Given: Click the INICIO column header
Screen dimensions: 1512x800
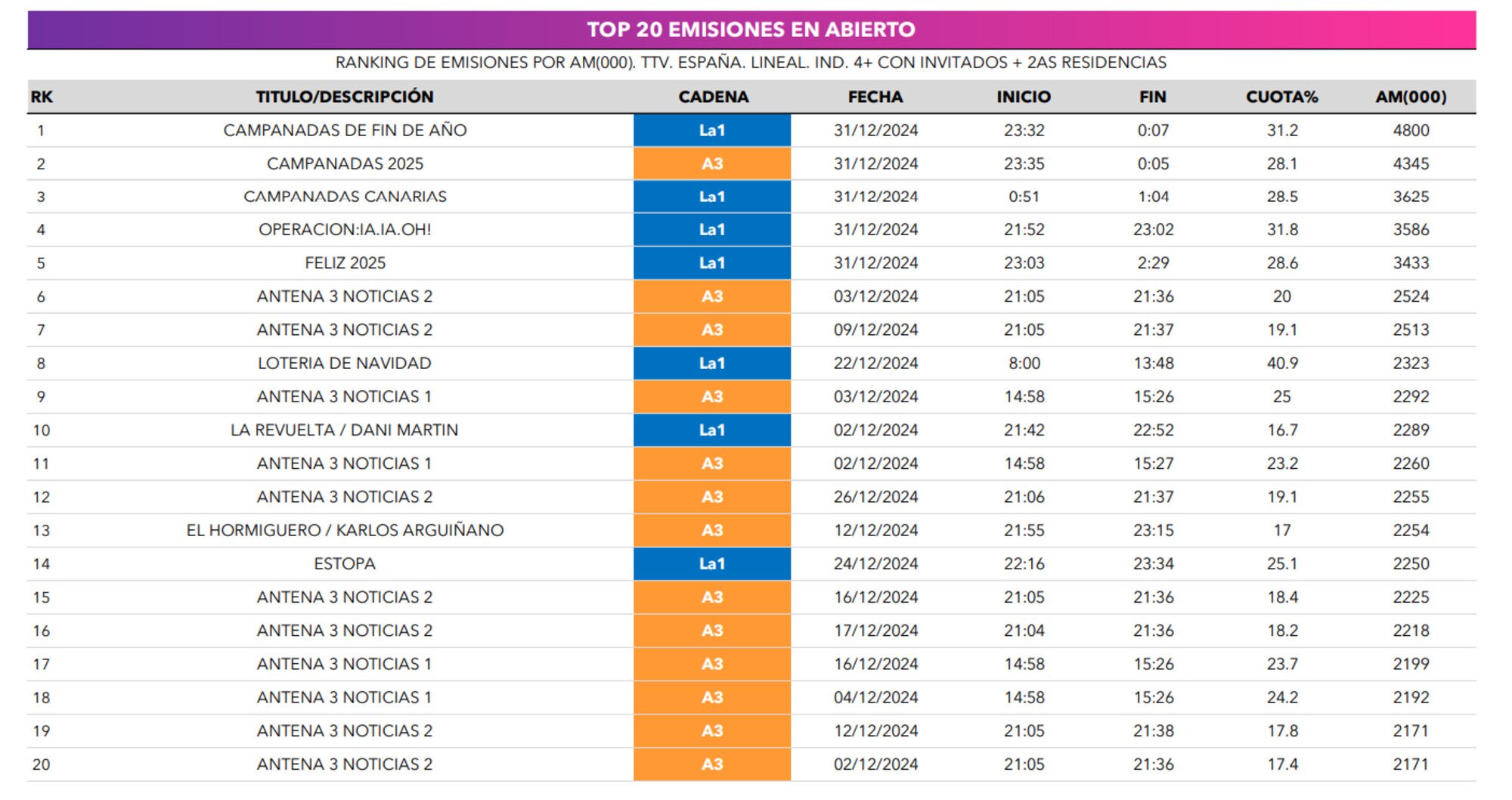Looking at the screenshot, I should pyautogui.click(x=1024, y=97).
